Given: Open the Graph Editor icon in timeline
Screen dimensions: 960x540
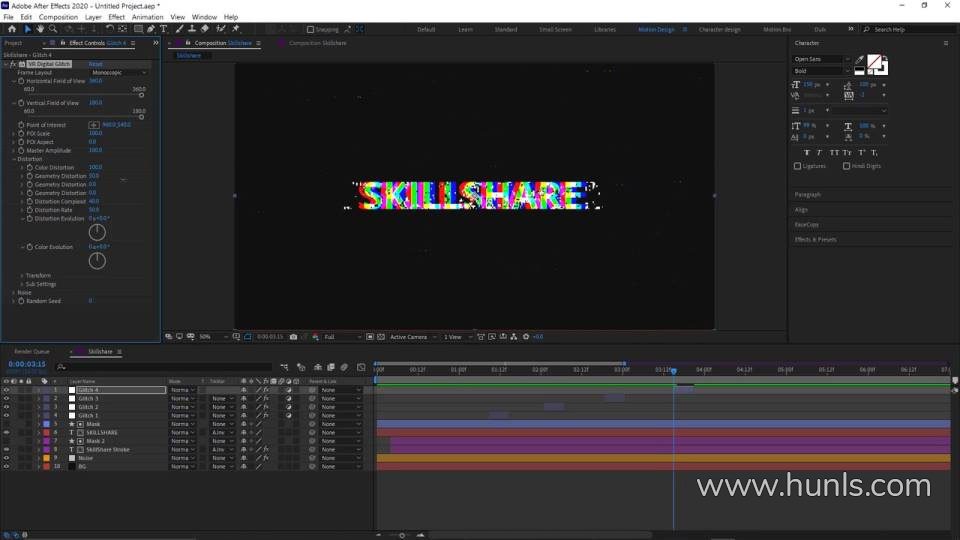Looking at the screenshot, I should tap(361, 367).
